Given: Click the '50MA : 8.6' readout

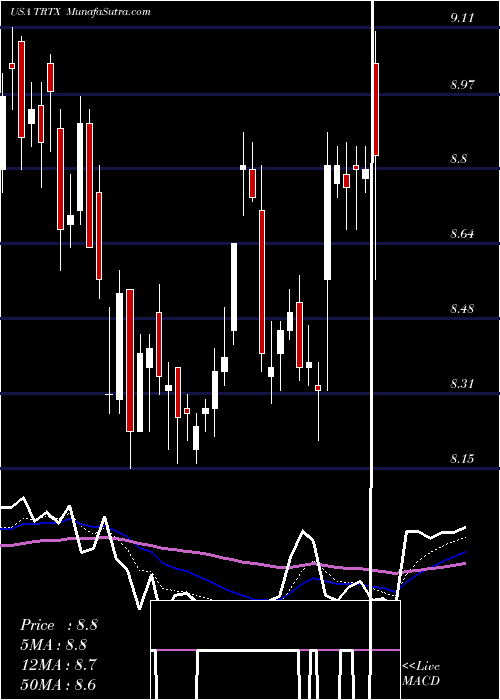Looking at the screenshot, I should pyautogui.click(x=58, y=684).
